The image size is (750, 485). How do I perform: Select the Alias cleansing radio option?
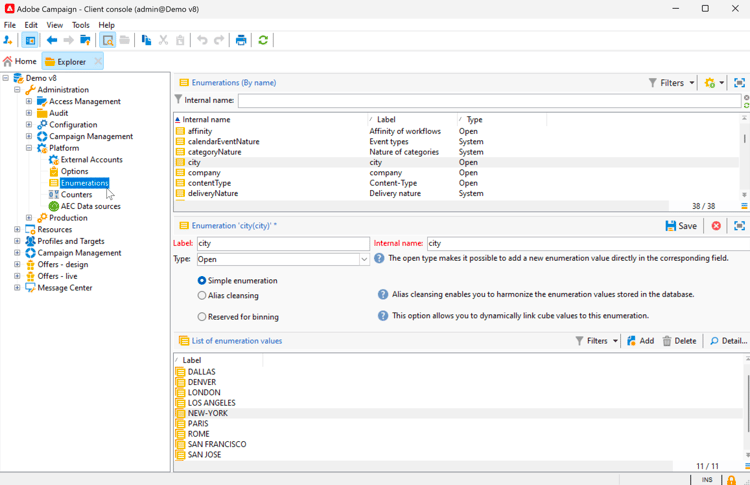pos(202,296)
